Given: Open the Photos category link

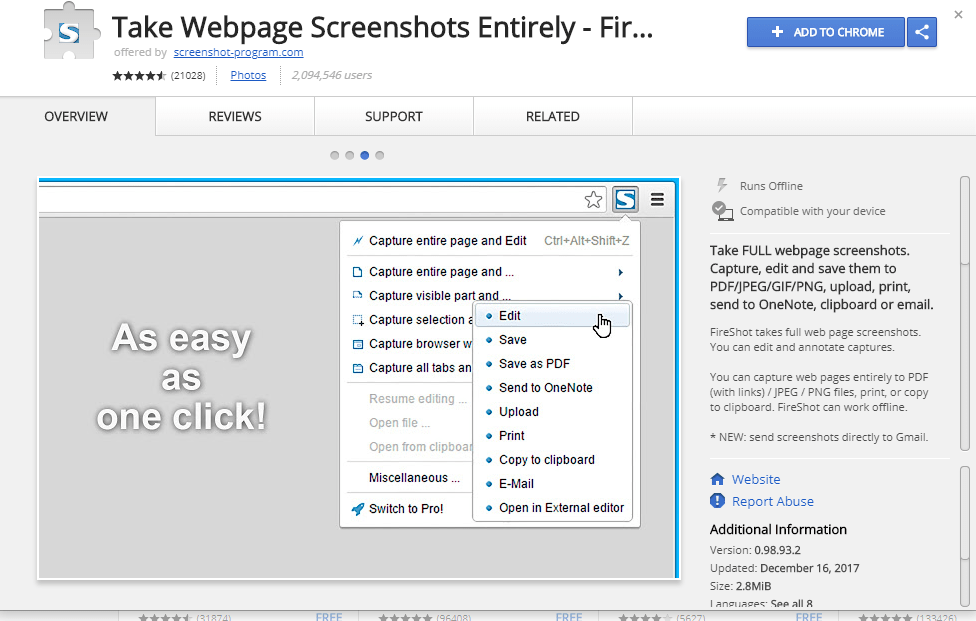Looking at the screenshot, I should pos(248,75).
